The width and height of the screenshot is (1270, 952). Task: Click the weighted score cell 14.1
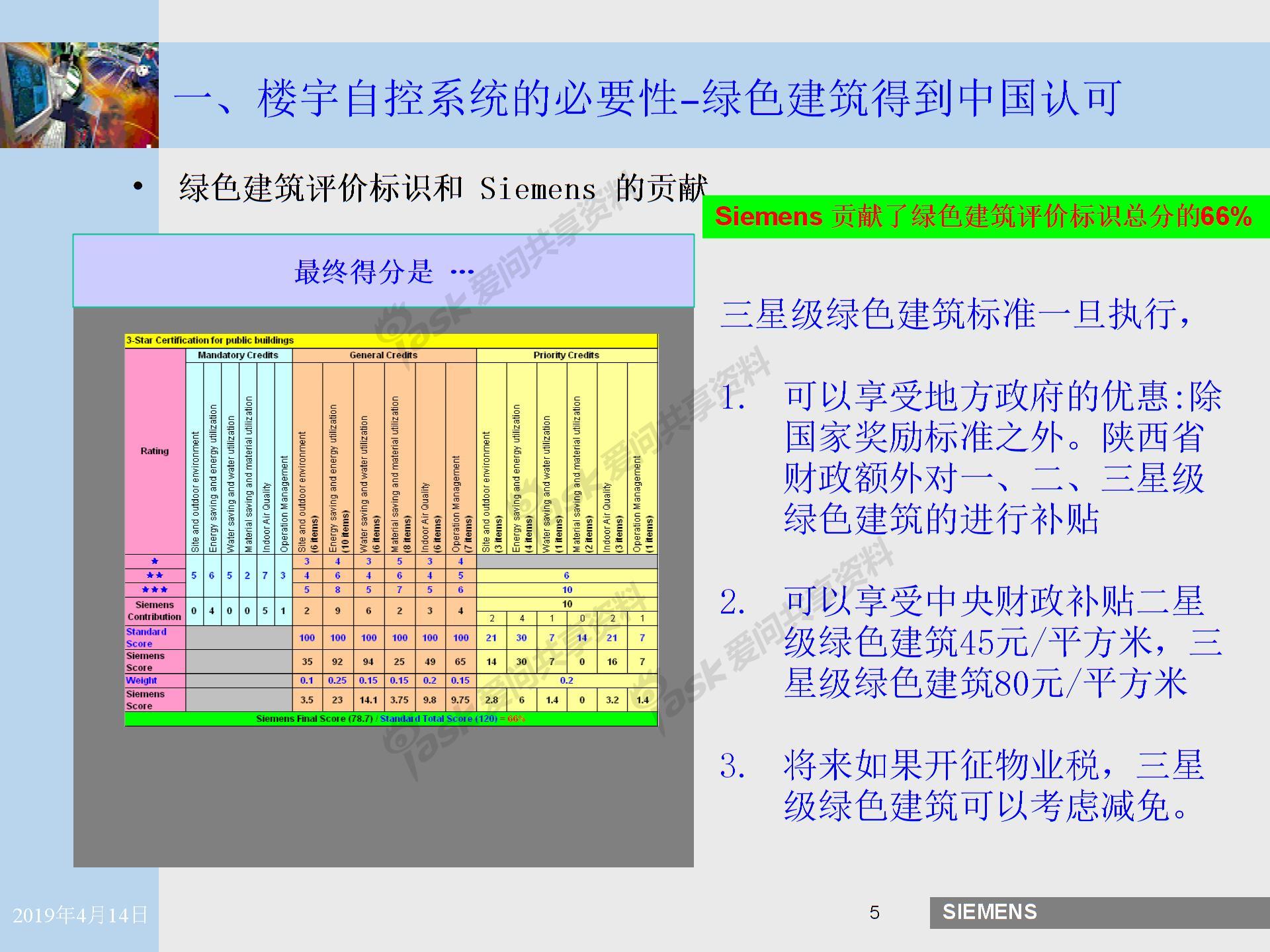[x=369, y=700]
